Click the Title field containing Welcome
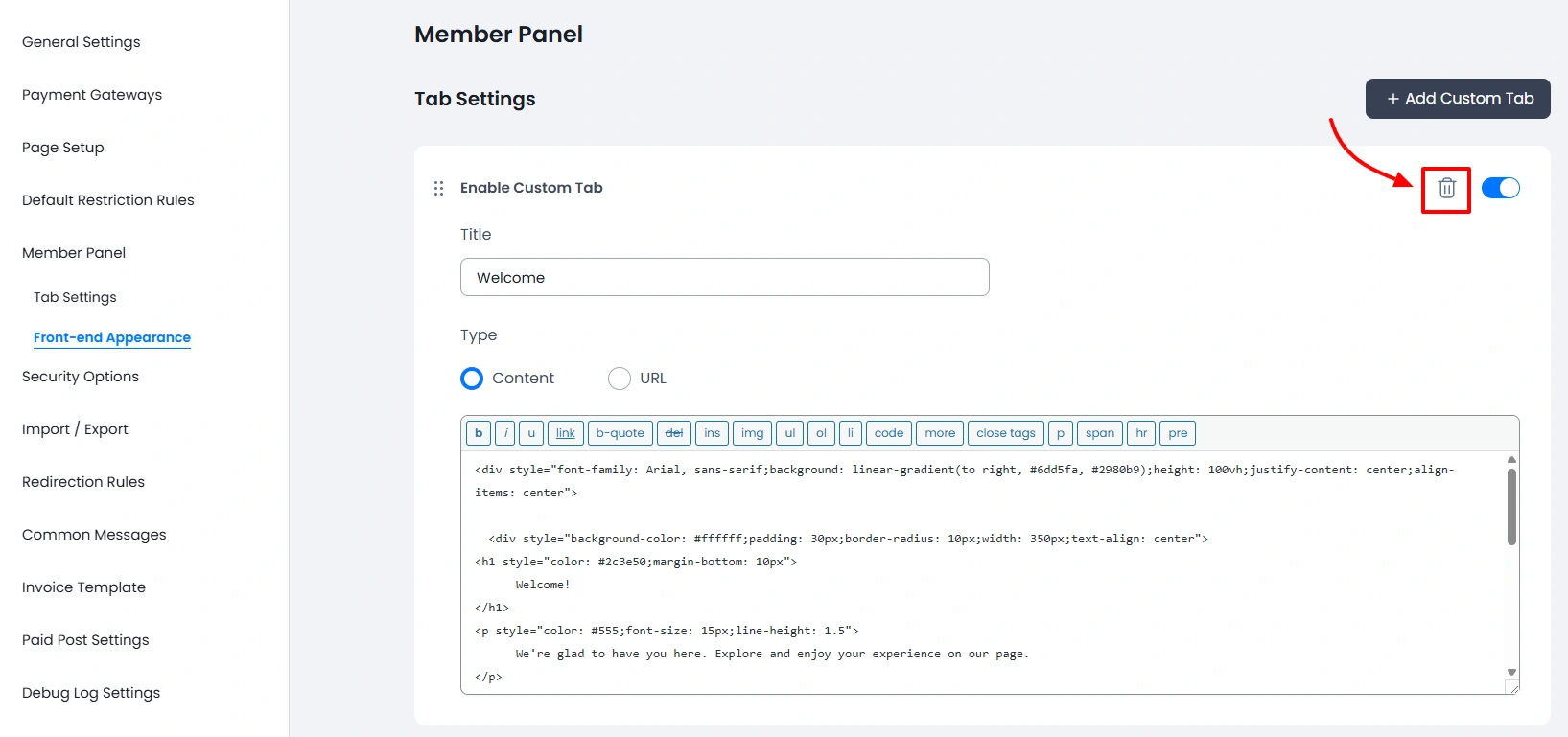 tap(724, 277)
